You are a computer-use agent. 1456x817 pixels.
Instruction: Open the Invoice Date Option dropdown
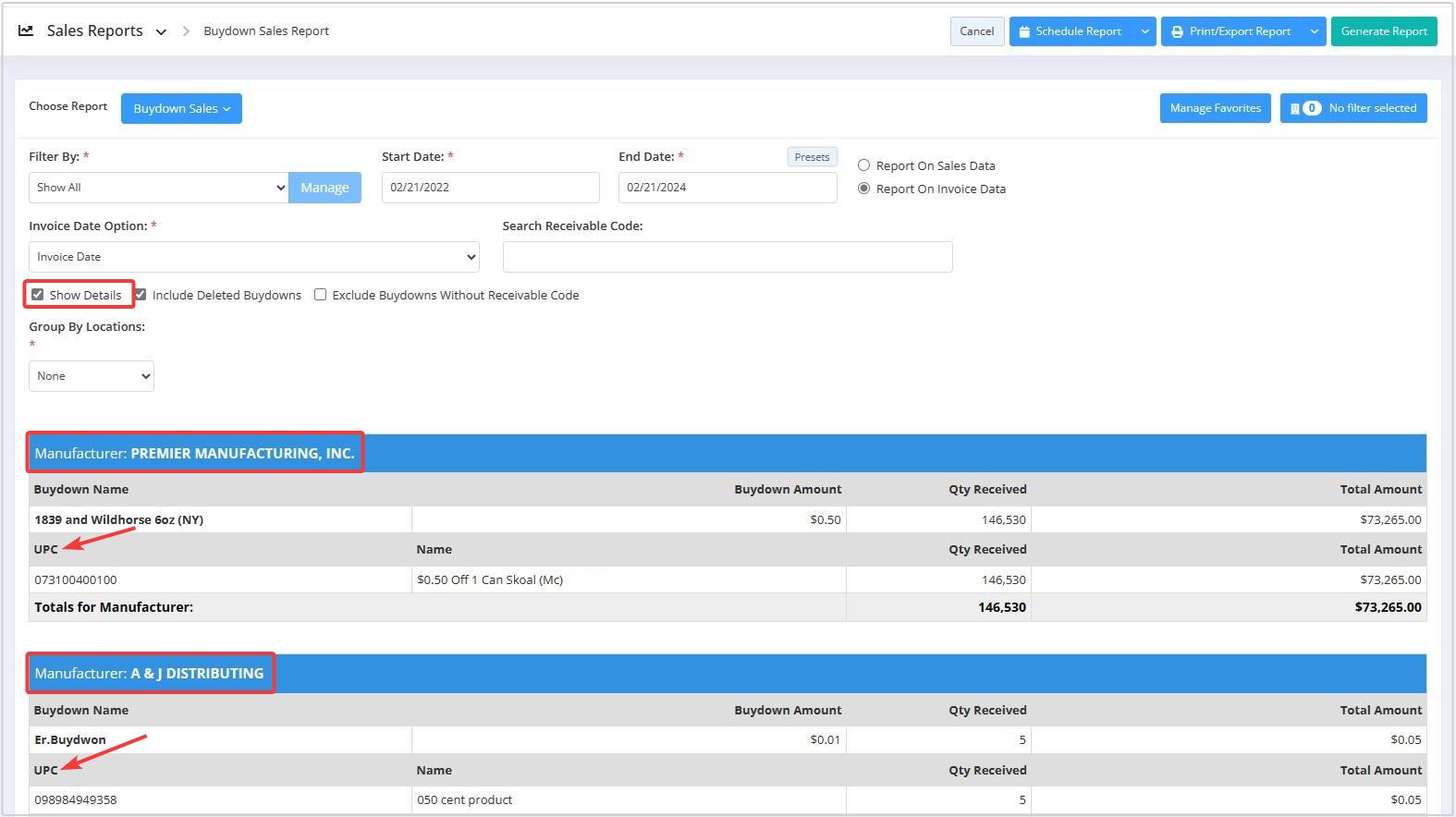[254, 257]
